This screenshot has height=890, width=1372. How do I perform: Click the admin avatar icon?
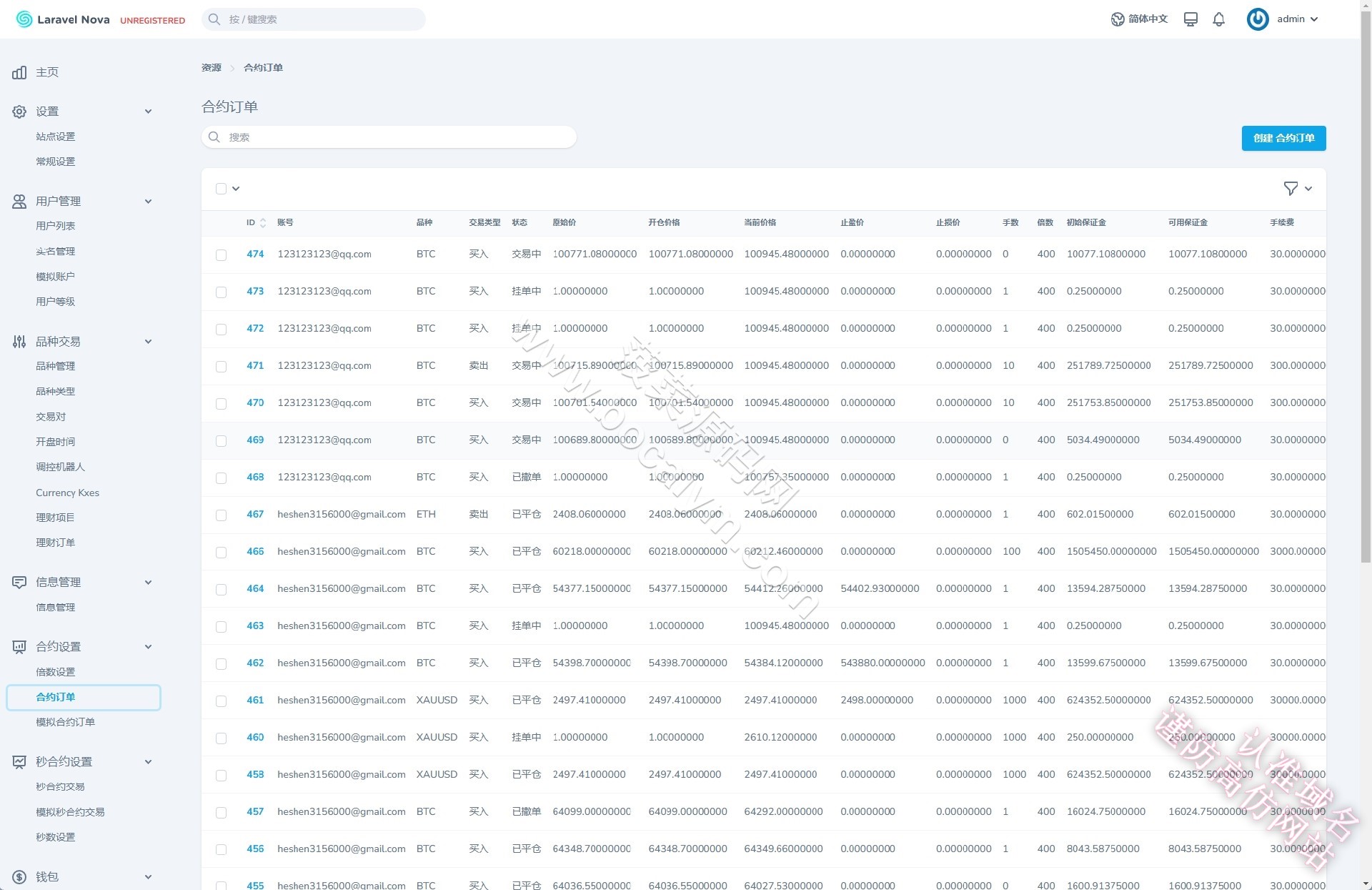[1258, 19]
